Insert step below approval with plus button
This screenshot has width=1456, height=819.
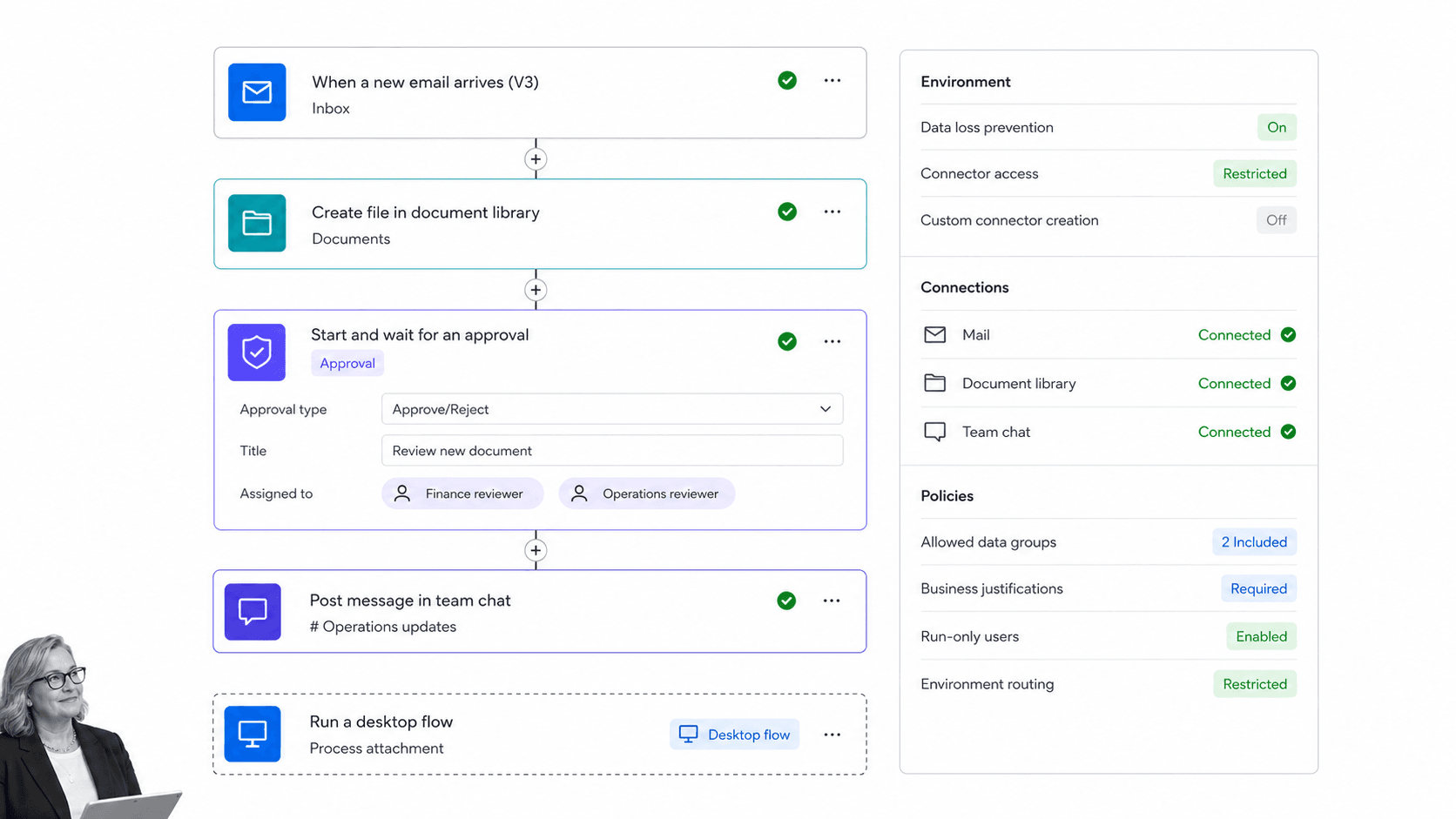(536, 550)
